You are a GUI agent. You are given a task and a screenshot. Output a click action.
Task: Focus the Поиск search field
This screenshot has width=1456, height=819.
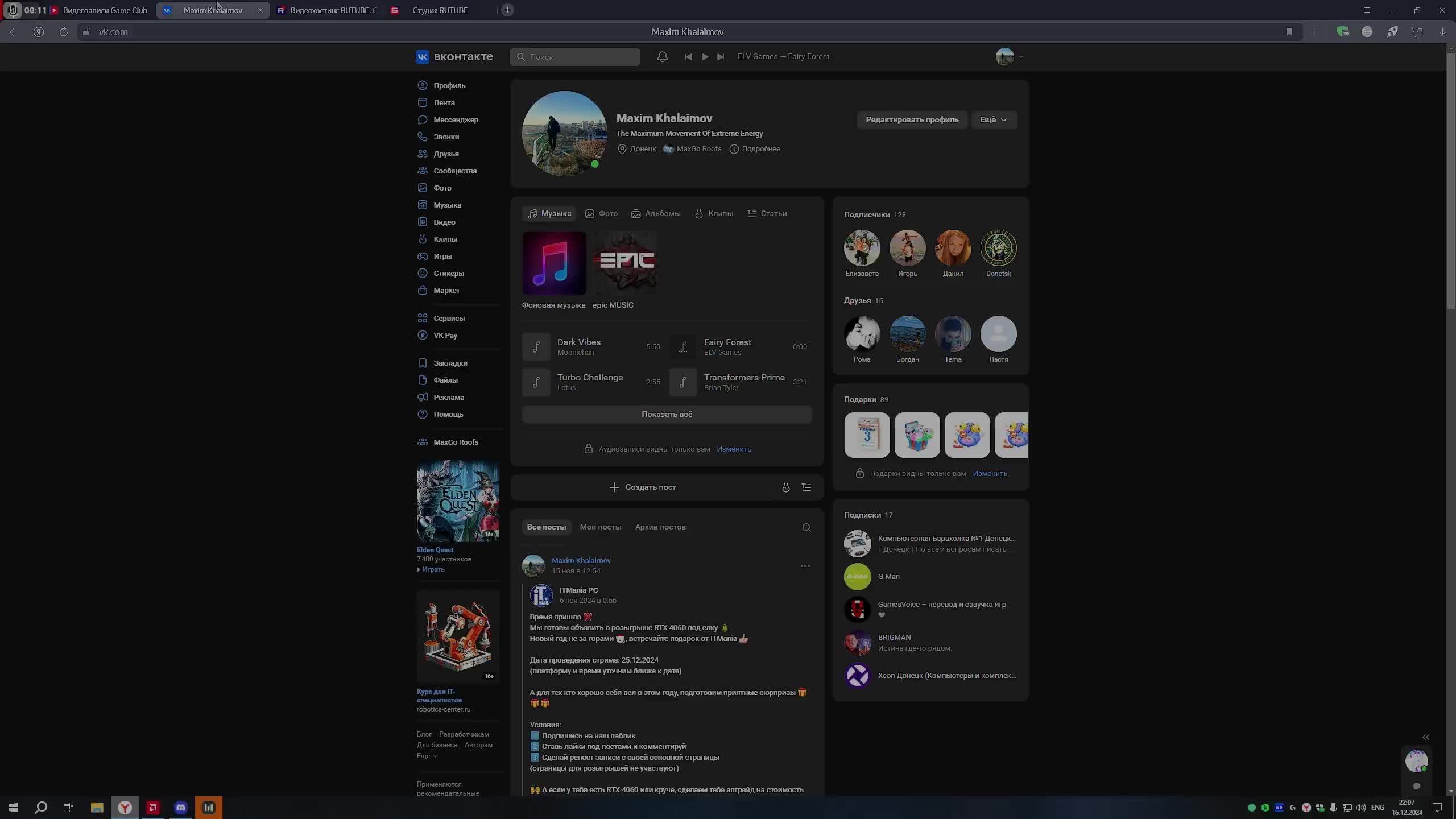coord(575,57)
